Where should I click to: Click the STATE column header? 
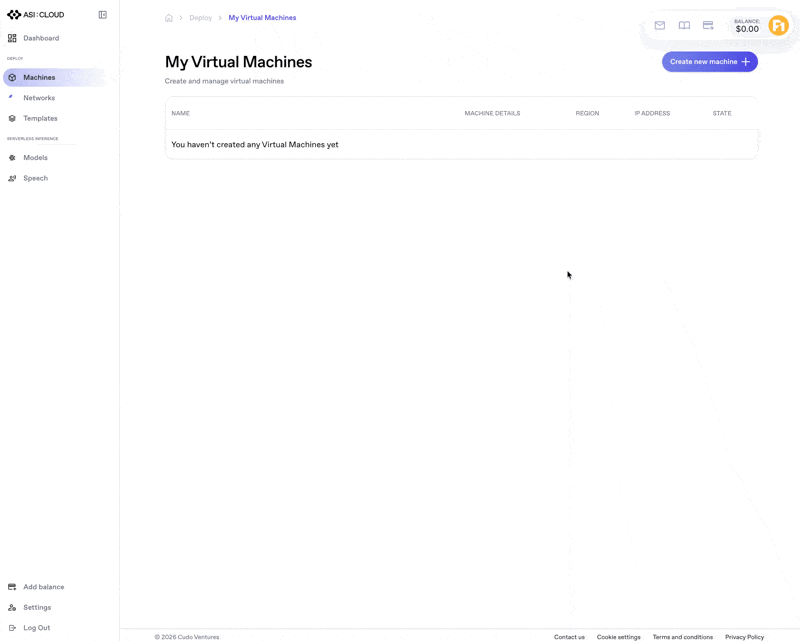(x=722, y=113)
